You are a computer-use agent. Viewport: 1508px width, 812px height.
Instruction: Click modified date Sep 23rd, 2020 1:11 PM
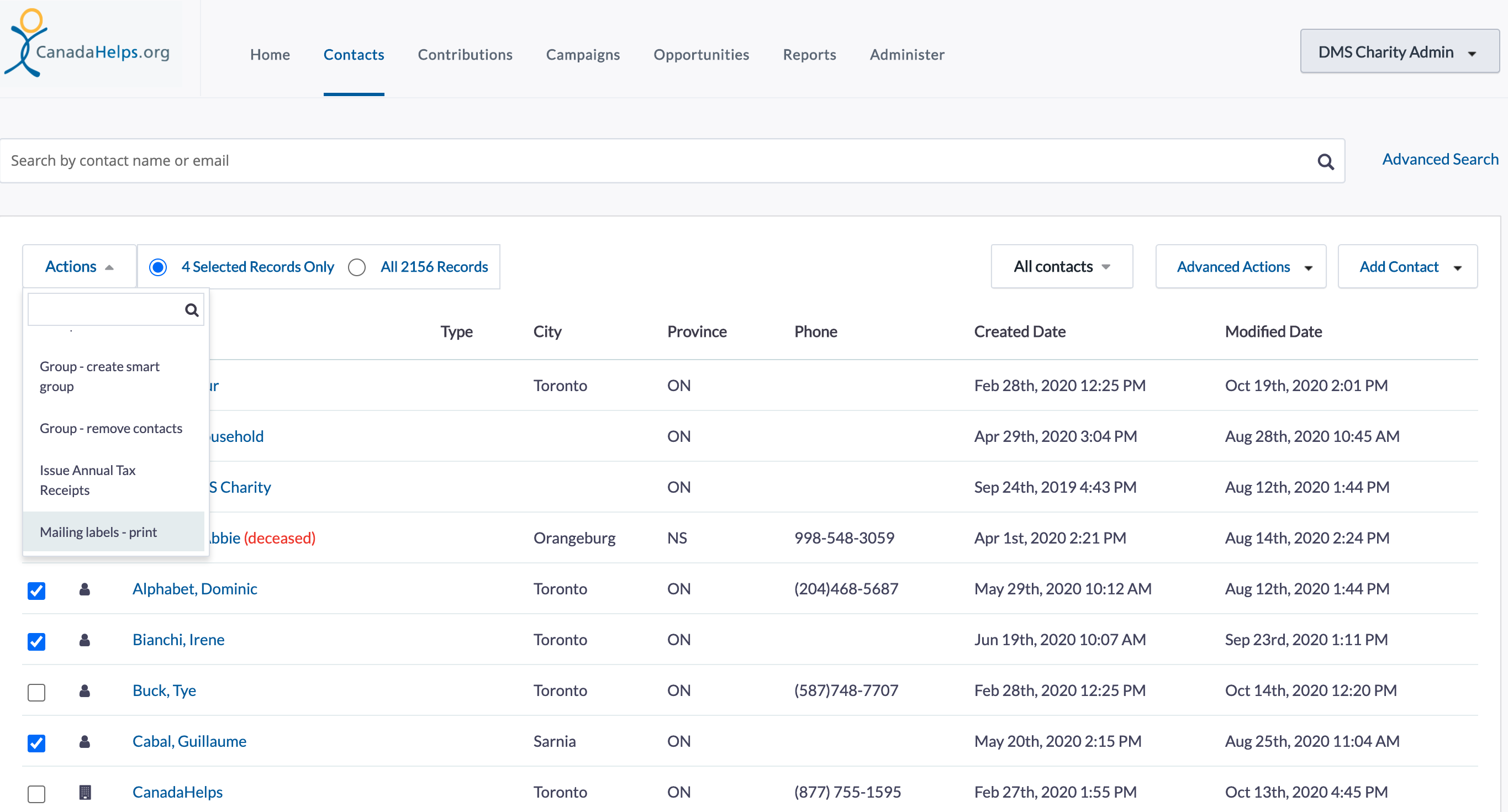(1306, 640)
